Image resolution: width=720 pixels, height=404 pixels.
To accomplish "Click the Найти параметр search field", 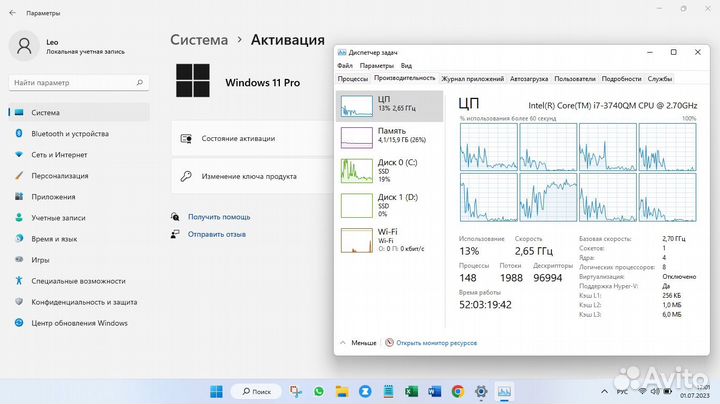I will 79,83.
